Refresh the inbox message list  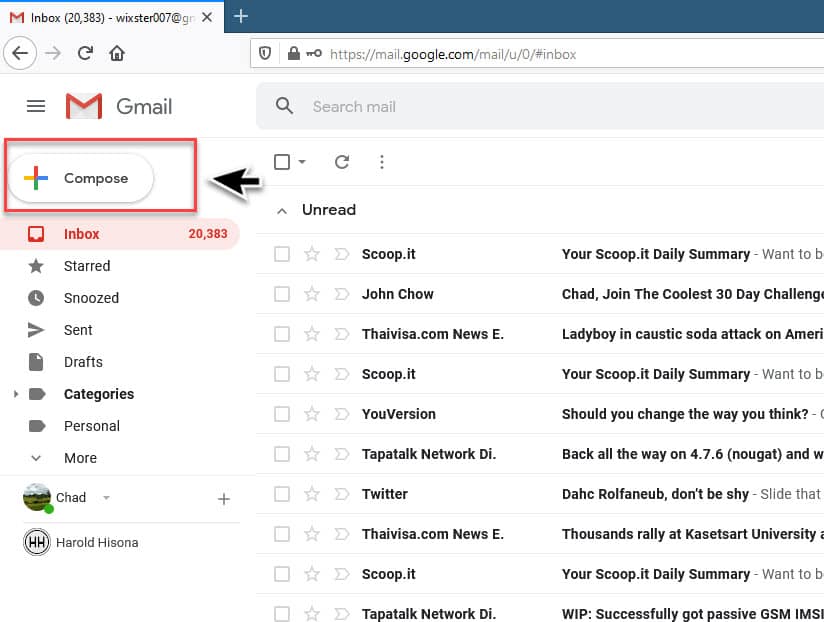tap(342, 162)
